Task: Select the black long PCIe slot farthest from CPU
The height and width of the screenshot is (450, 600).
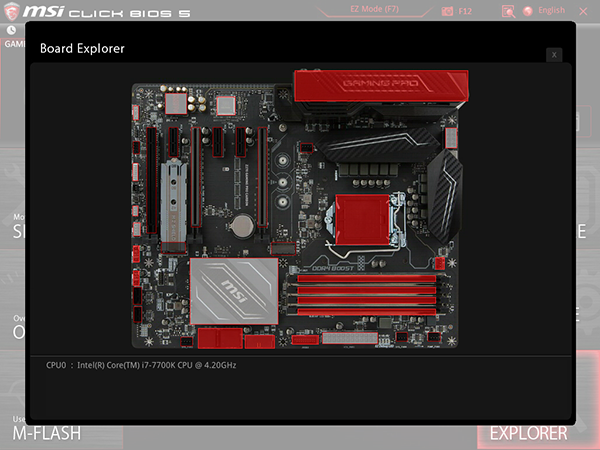Action: point(152,180)
